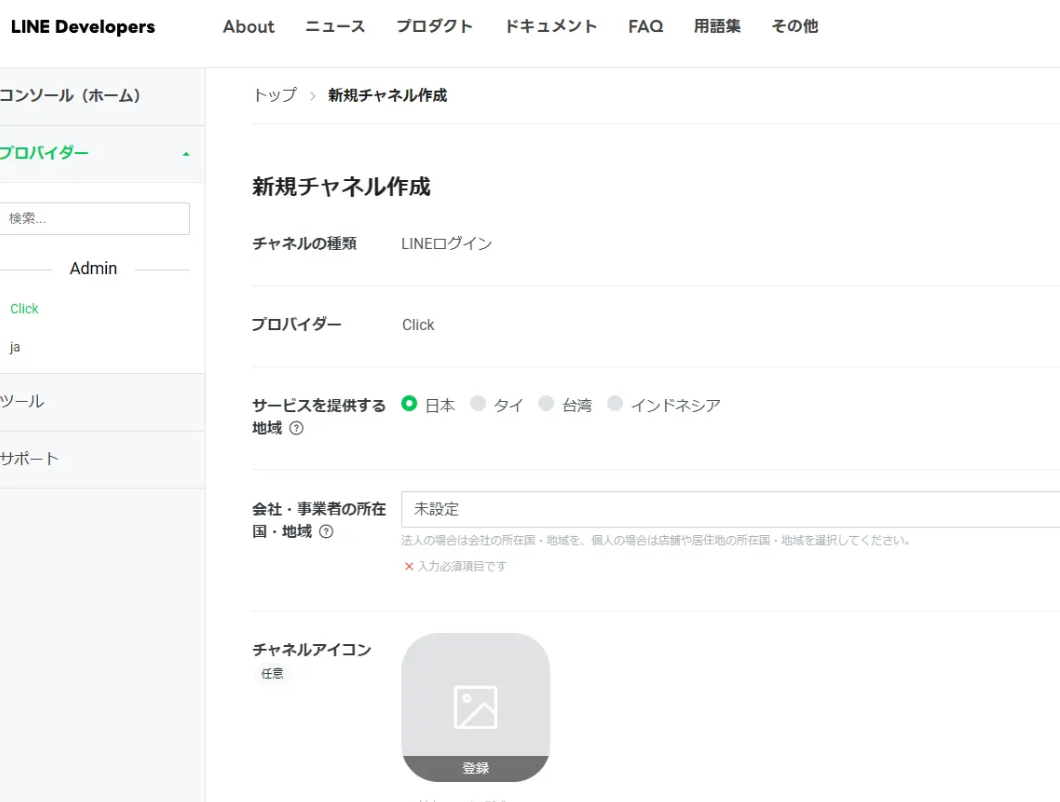This screenshot has width=1060, height=802.
Task: Open the ニュース menu item
Action: point(335,26)
